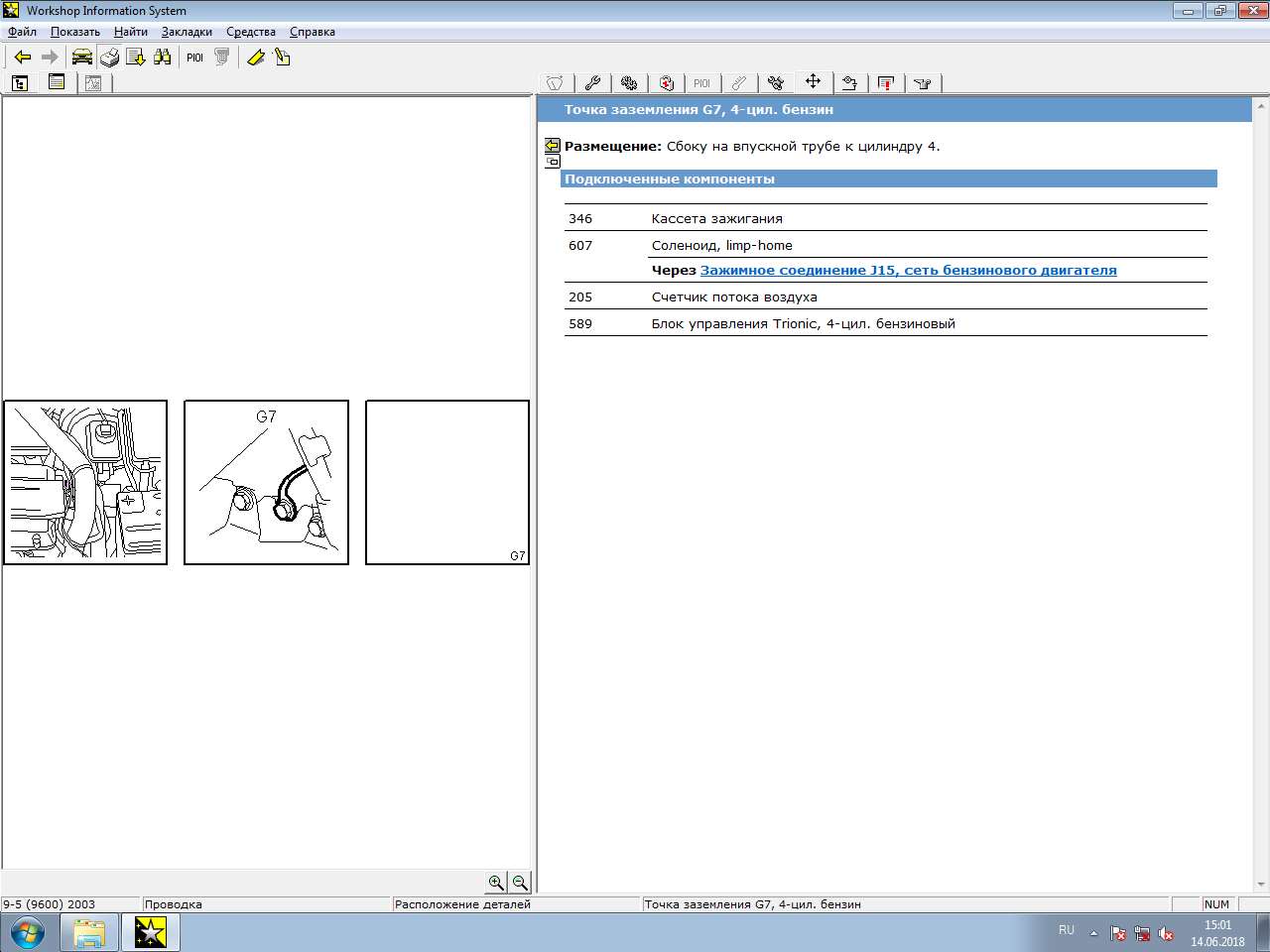Click the printer icon in toolbar
Image resolution: width=1270 pixels, height=952 pixels.
coord(109,58)
